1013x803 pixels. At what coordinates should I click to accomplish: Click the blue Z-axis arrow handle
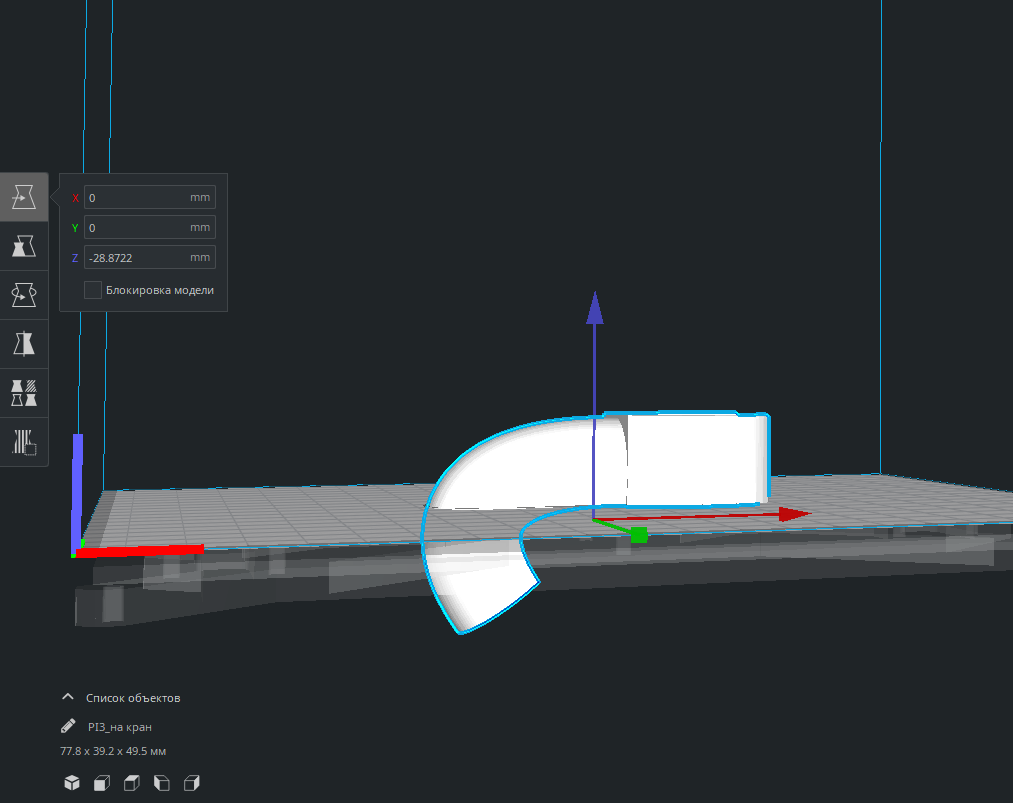click(595, 308)
